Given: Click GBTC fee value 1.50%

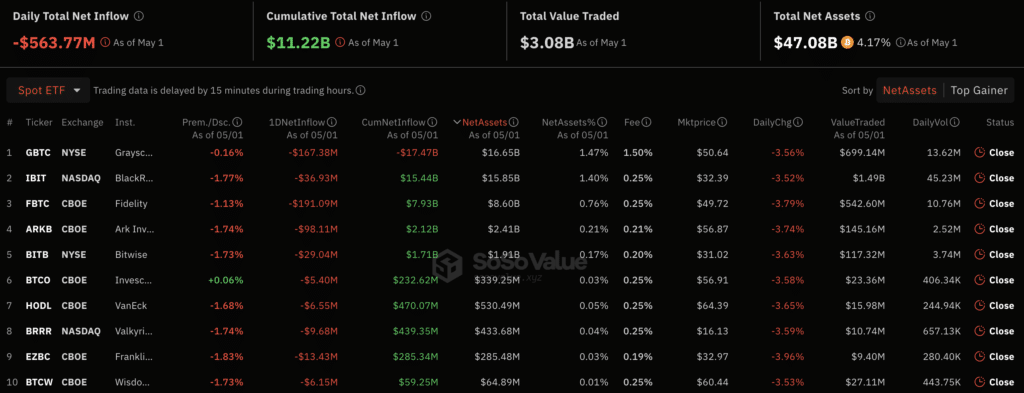Looking at the screenshot, I should 637,153.
